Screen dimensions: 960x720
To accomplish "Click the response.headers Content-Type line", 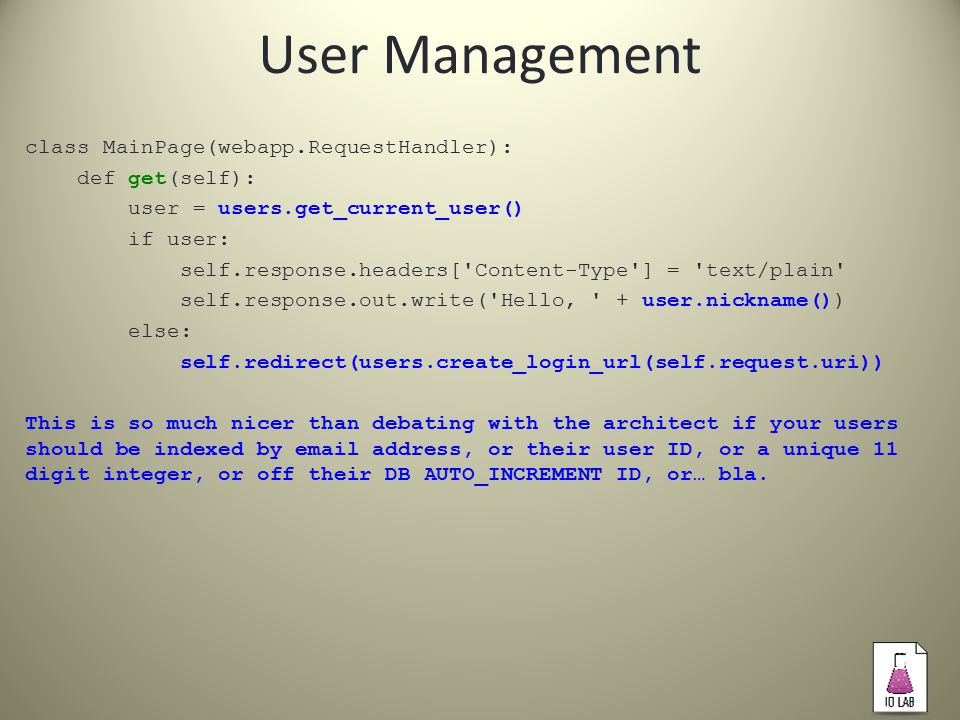I will click(512, 270).
